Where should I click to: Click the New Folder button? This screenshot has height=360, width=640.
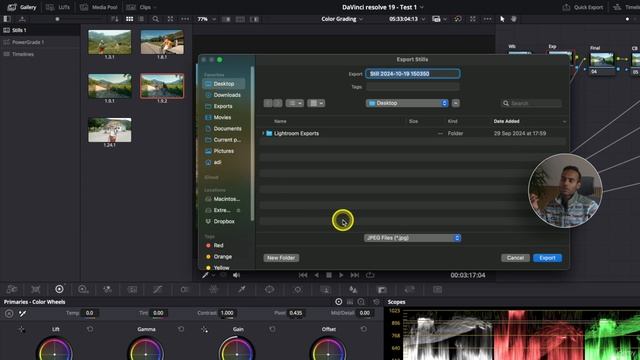[x=281, y=258]
